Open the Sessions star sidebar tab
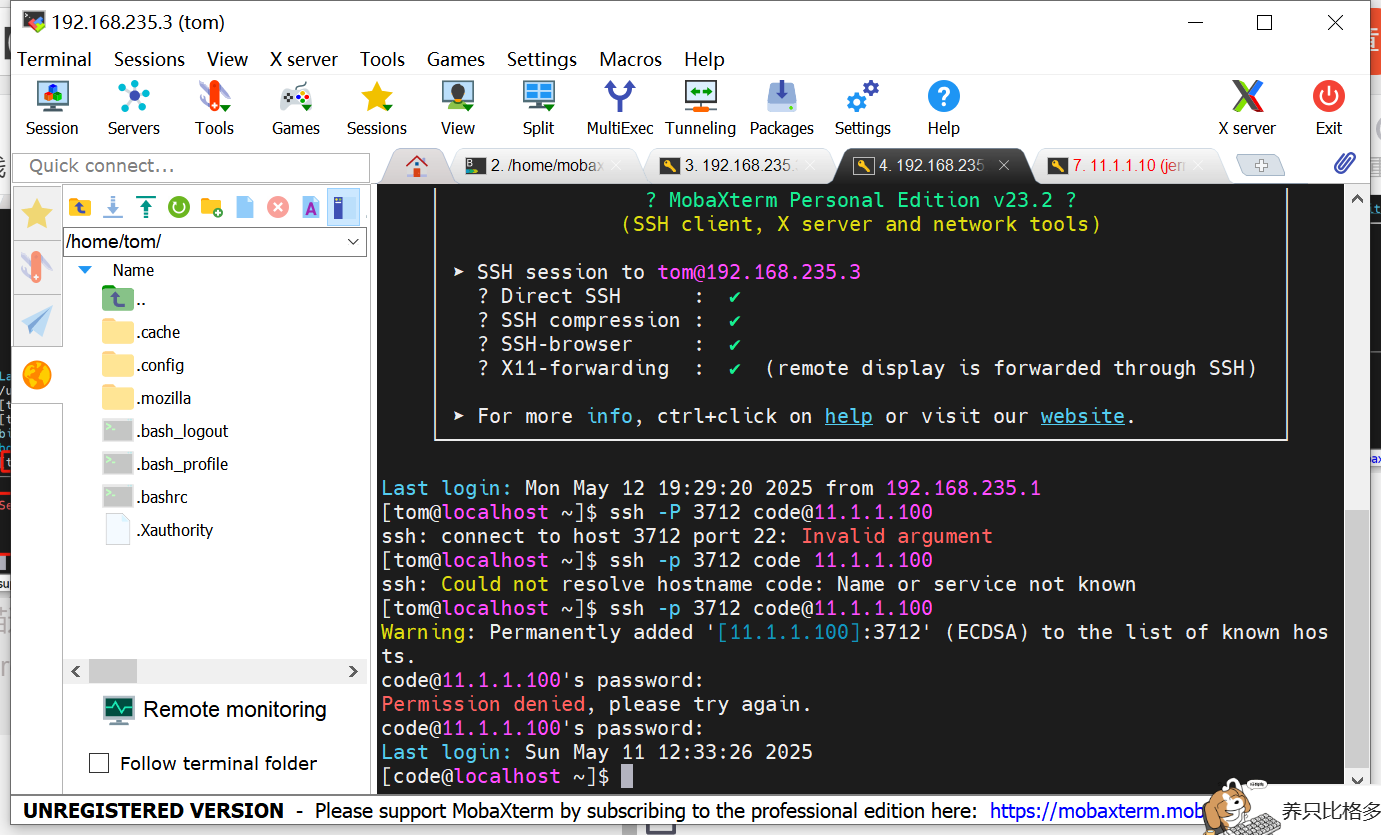The height and width of the screenshot is (835, 1381). pyautogui.click(x=37, y=213)
